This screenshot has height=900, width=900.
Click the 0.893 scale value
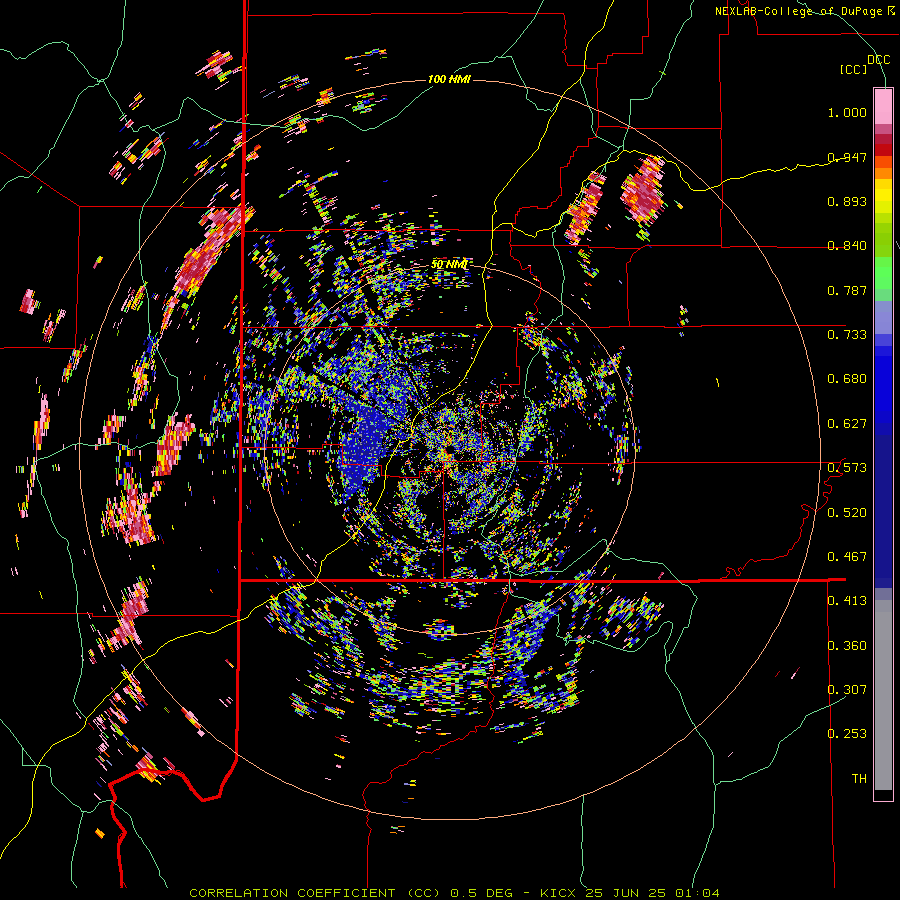point(847,201)
